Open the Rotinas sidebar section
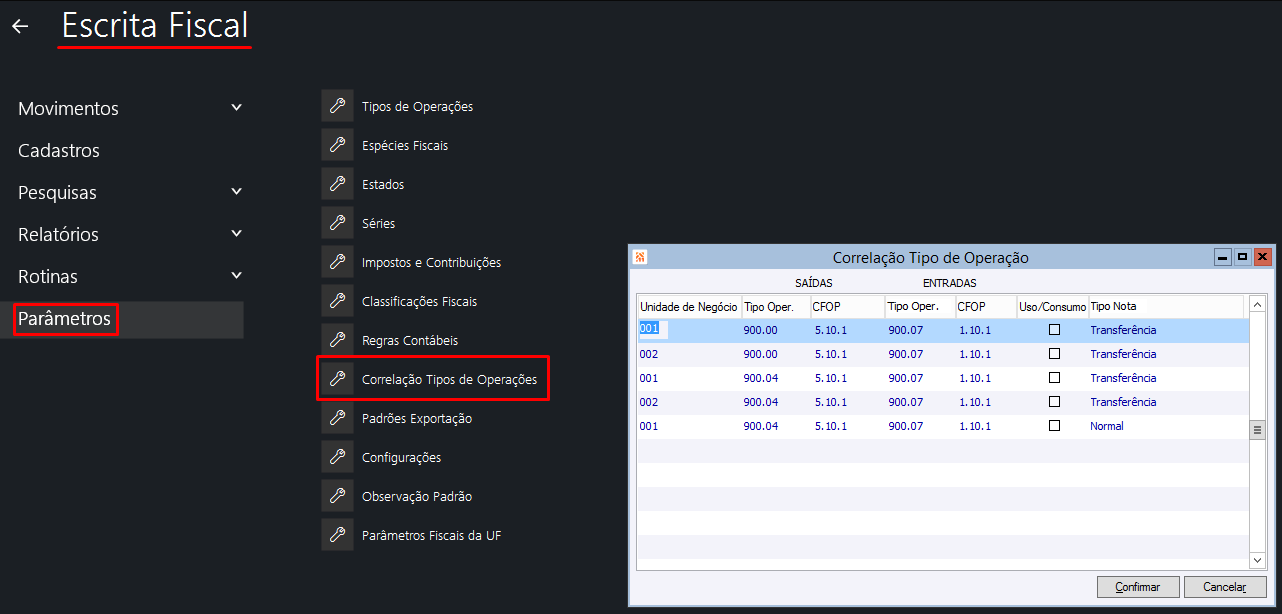Screen dimensions: 1282x614 [x=48, y=276]
